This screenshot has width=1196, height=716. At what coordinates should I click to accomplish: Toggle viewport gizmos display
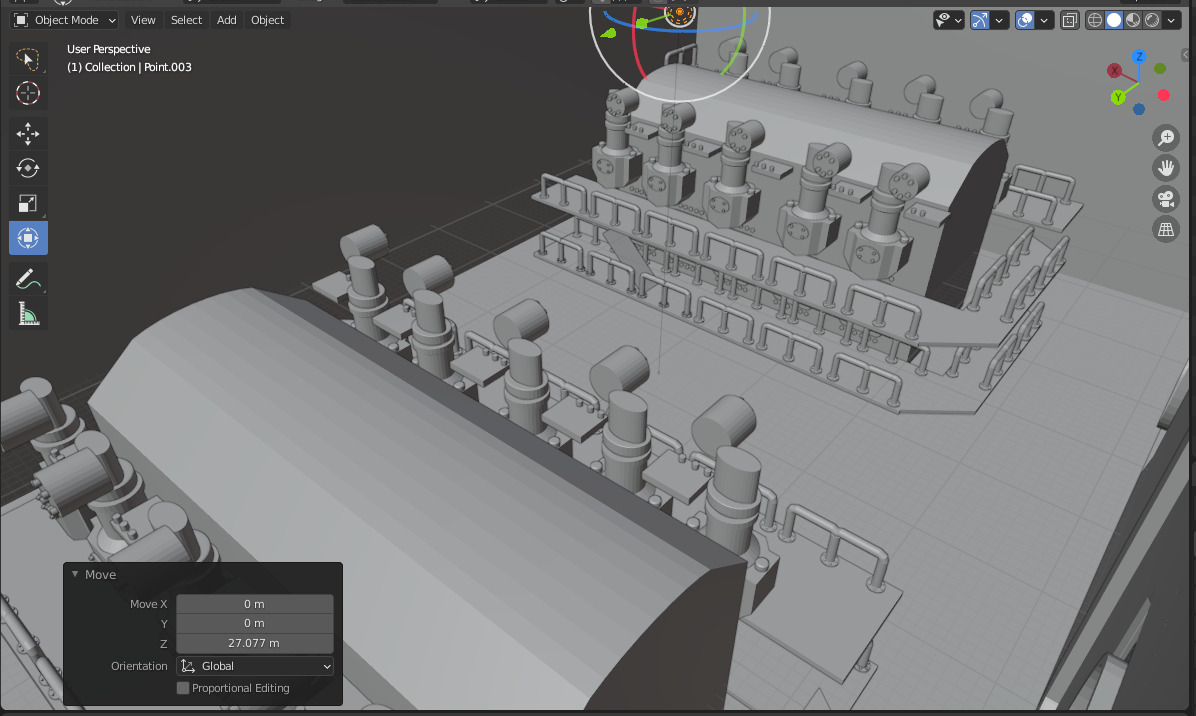[979, 21]
